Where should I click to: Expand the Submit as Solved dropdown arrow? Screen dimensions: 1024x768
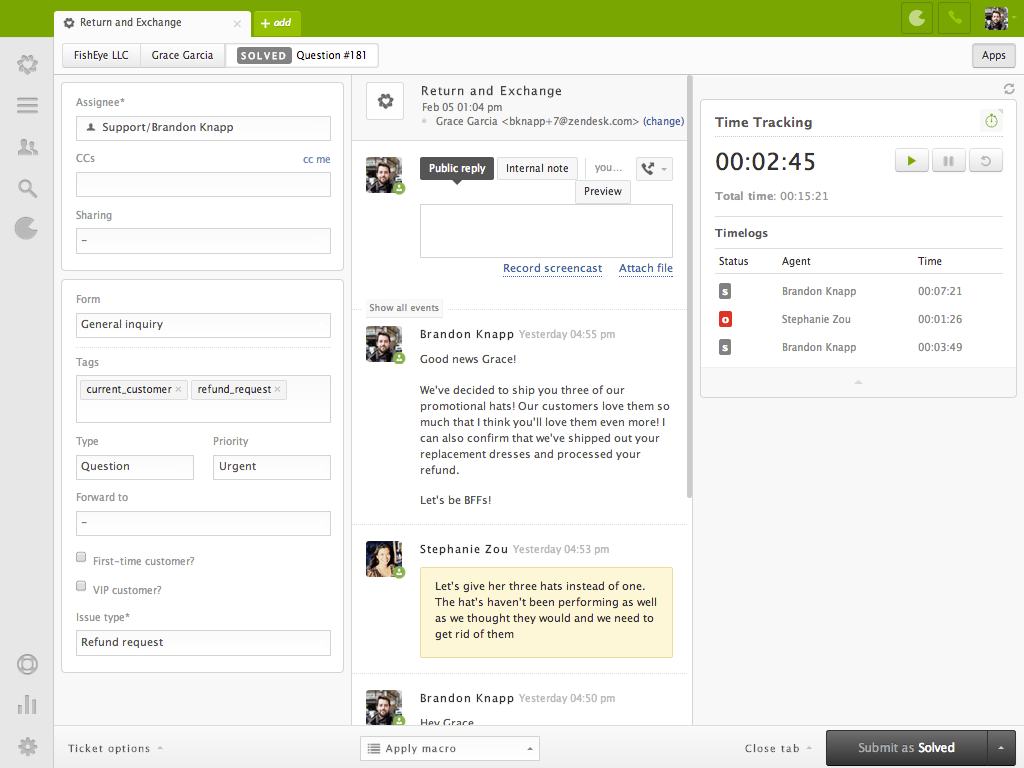coord(1001,748)
